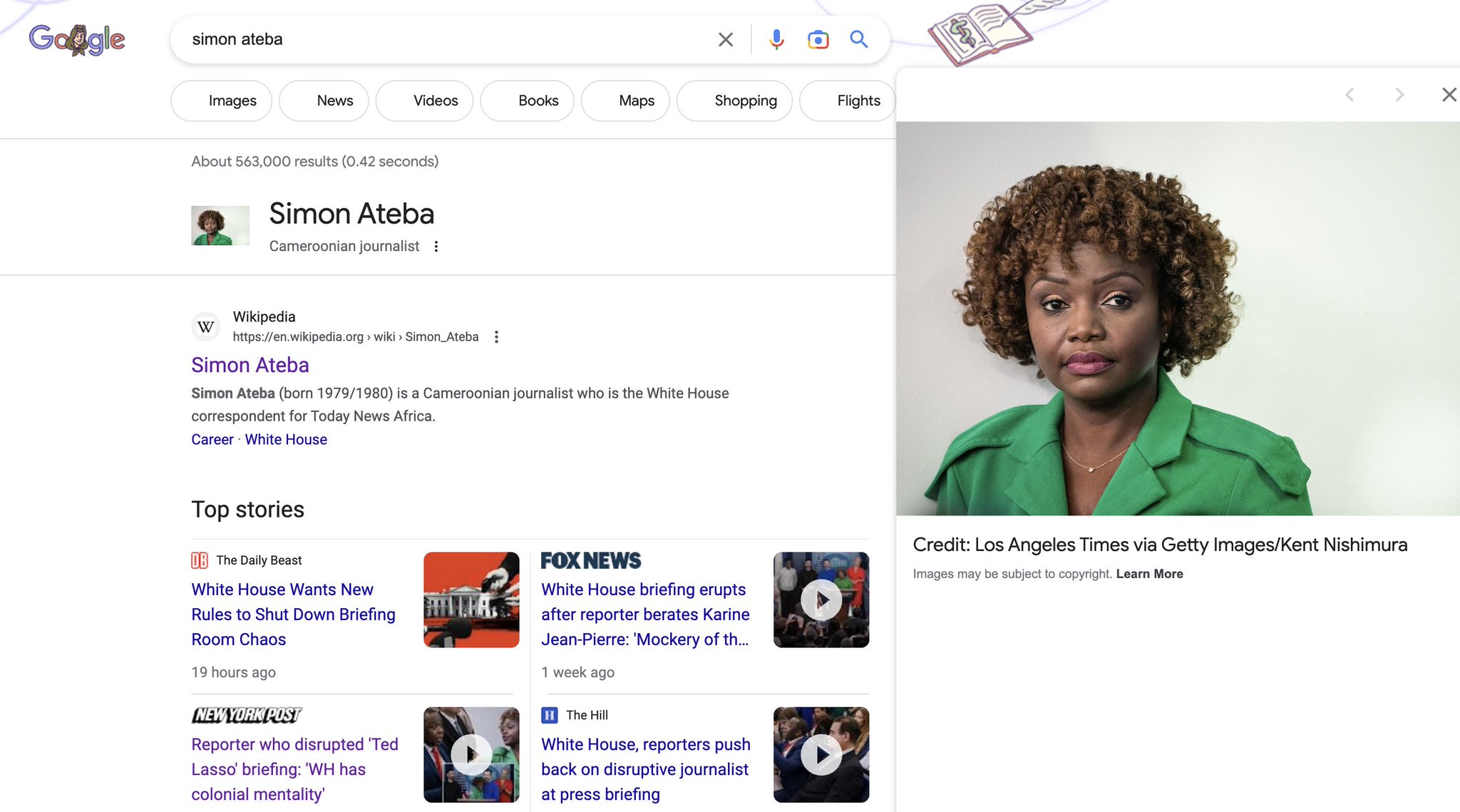Open New York Post Ted Lasso briefing story
Screen dimensions: 1460x812
click(x=294, y=769)
